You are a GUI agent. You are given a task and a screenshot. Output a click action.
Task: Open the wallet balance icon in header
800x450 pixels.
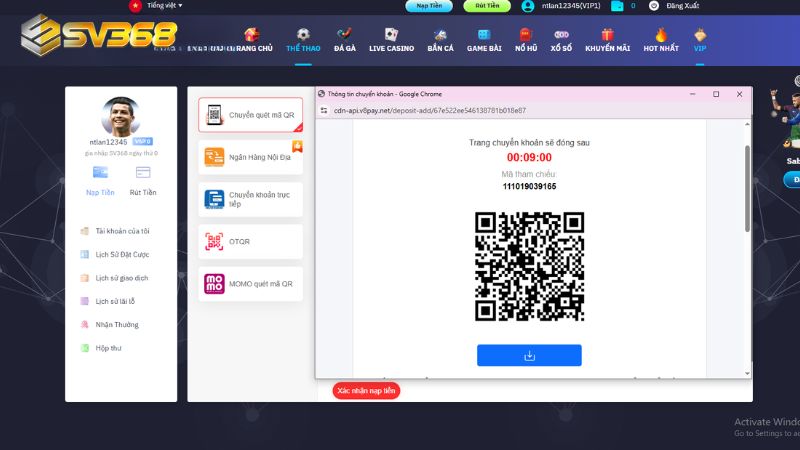tap(617, 6)
